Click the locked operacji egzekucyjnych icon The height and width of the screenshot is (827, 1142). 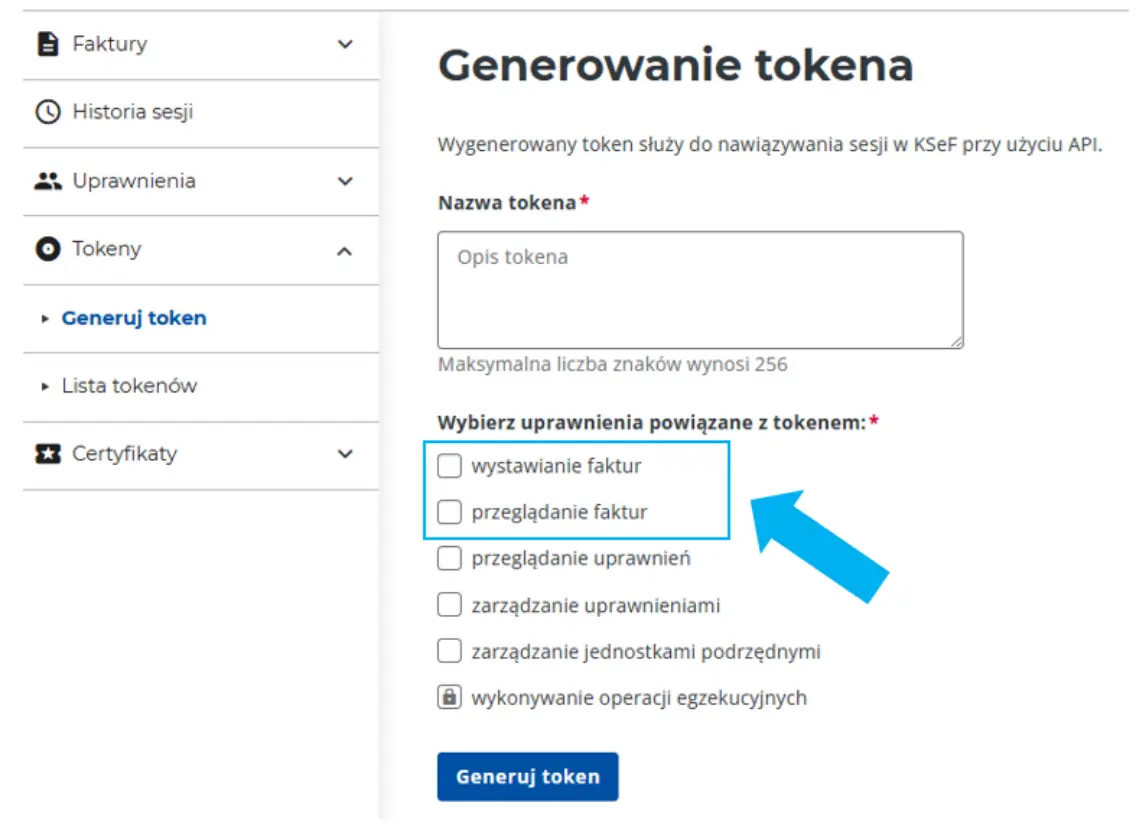pos(449,697)
